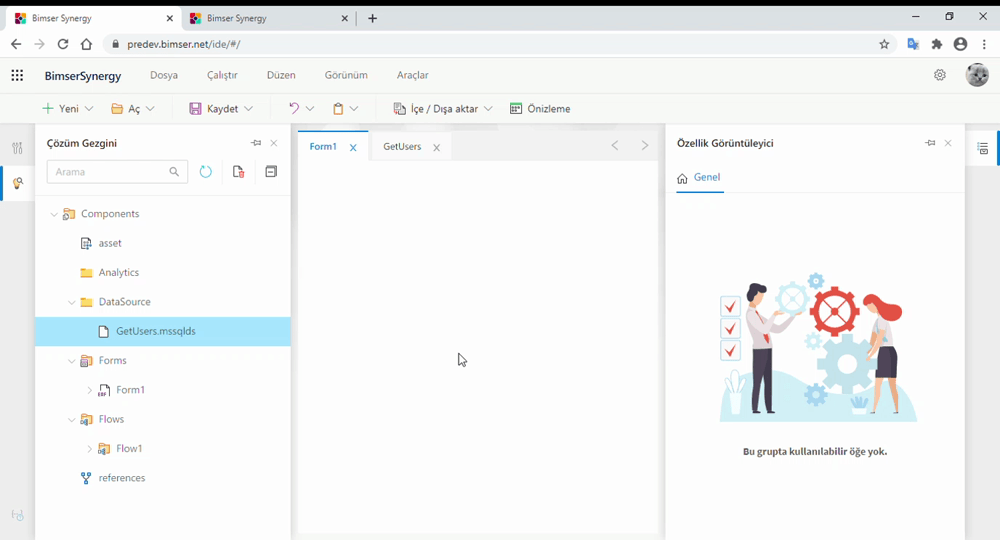Expand the Form1 tree node
The image size is (1000, 540).
(89, 390)
